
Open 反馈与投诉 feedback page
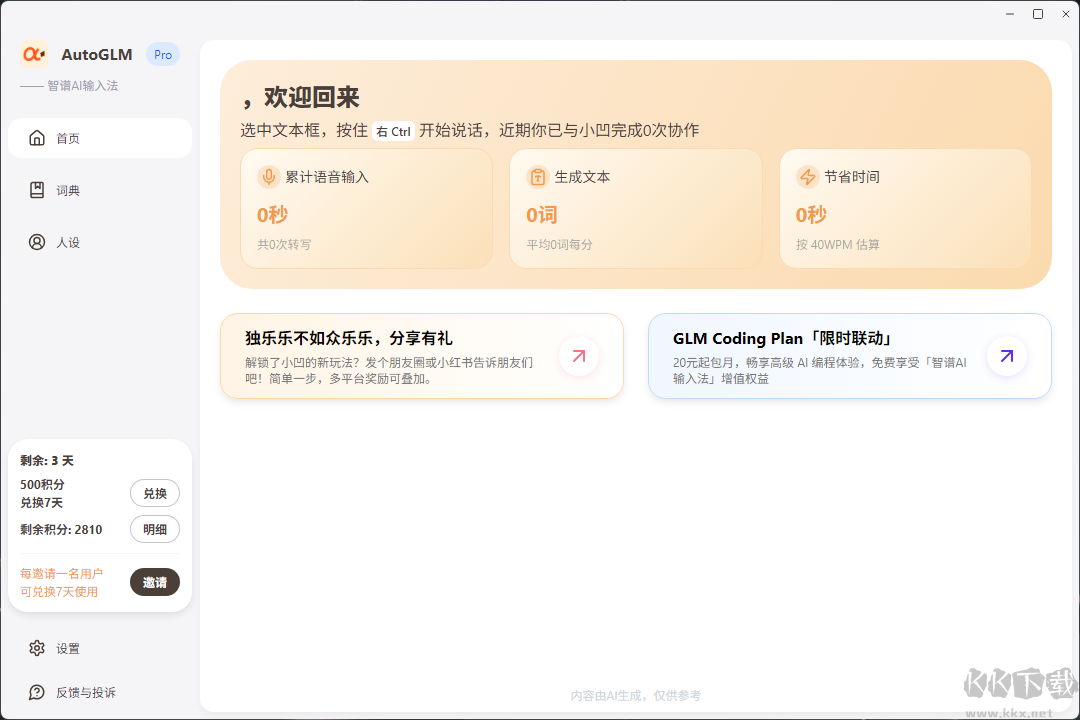[x=100, y=692]
